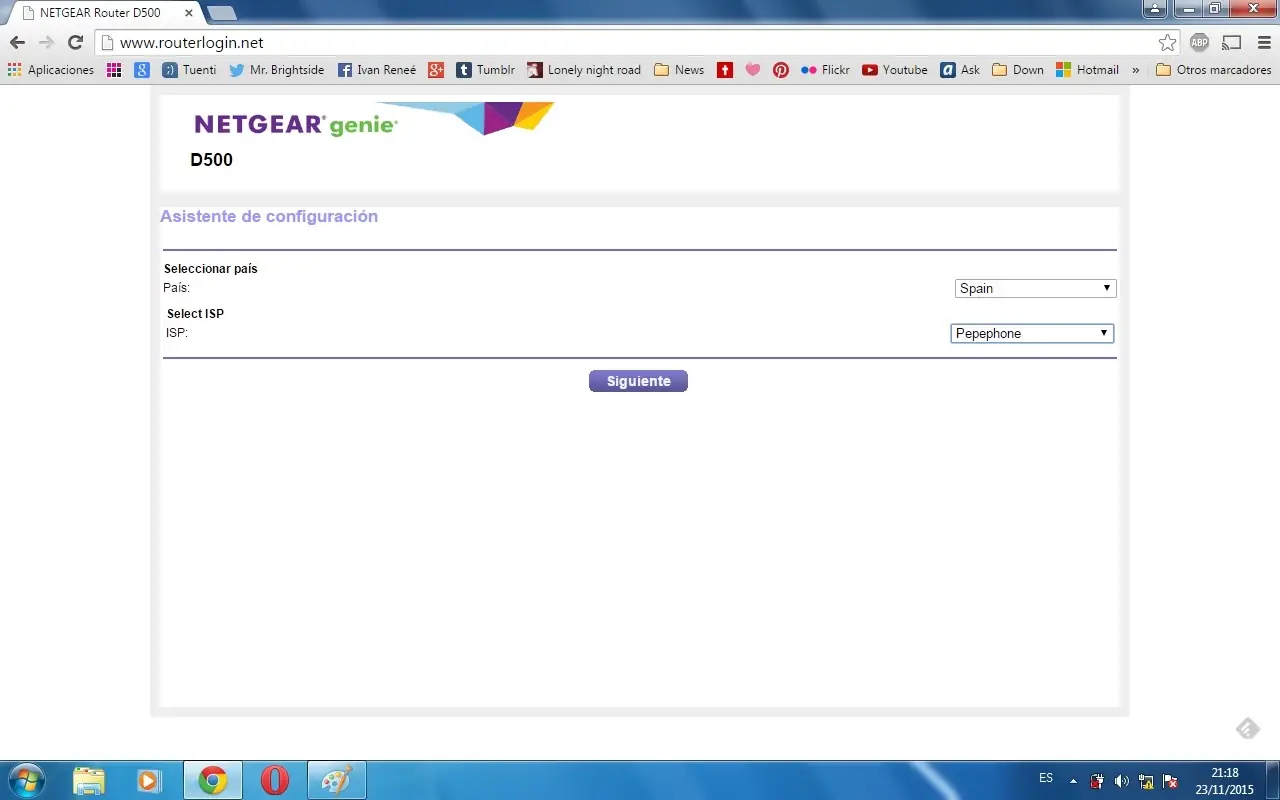The height and width of the screenshot is (800, 1280).
Task: Close the NETGEAR Router D500 tab
Action: [x=189, y=13]
